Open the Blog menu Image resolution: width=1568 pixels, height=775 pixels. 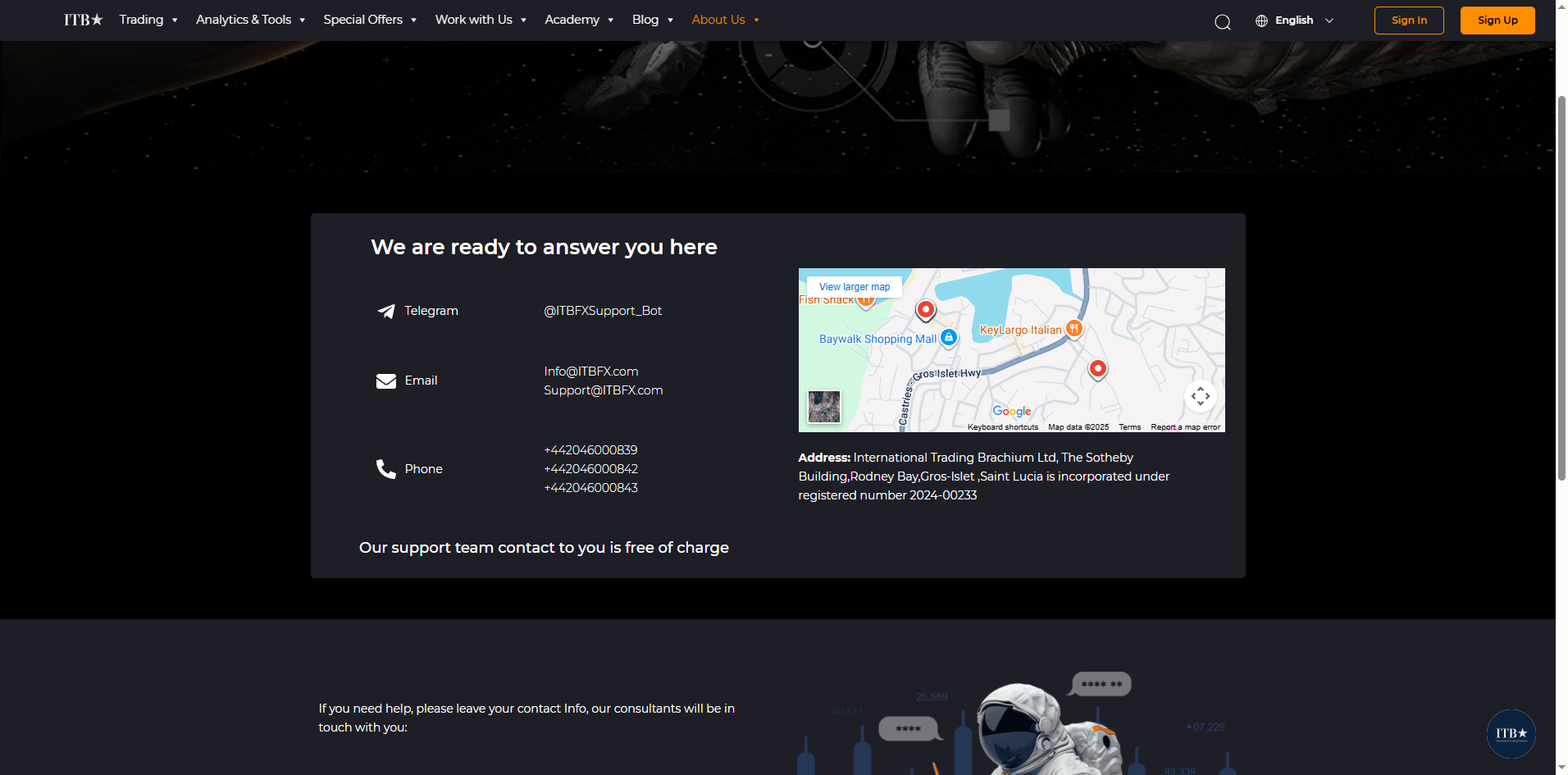[645, 20]
